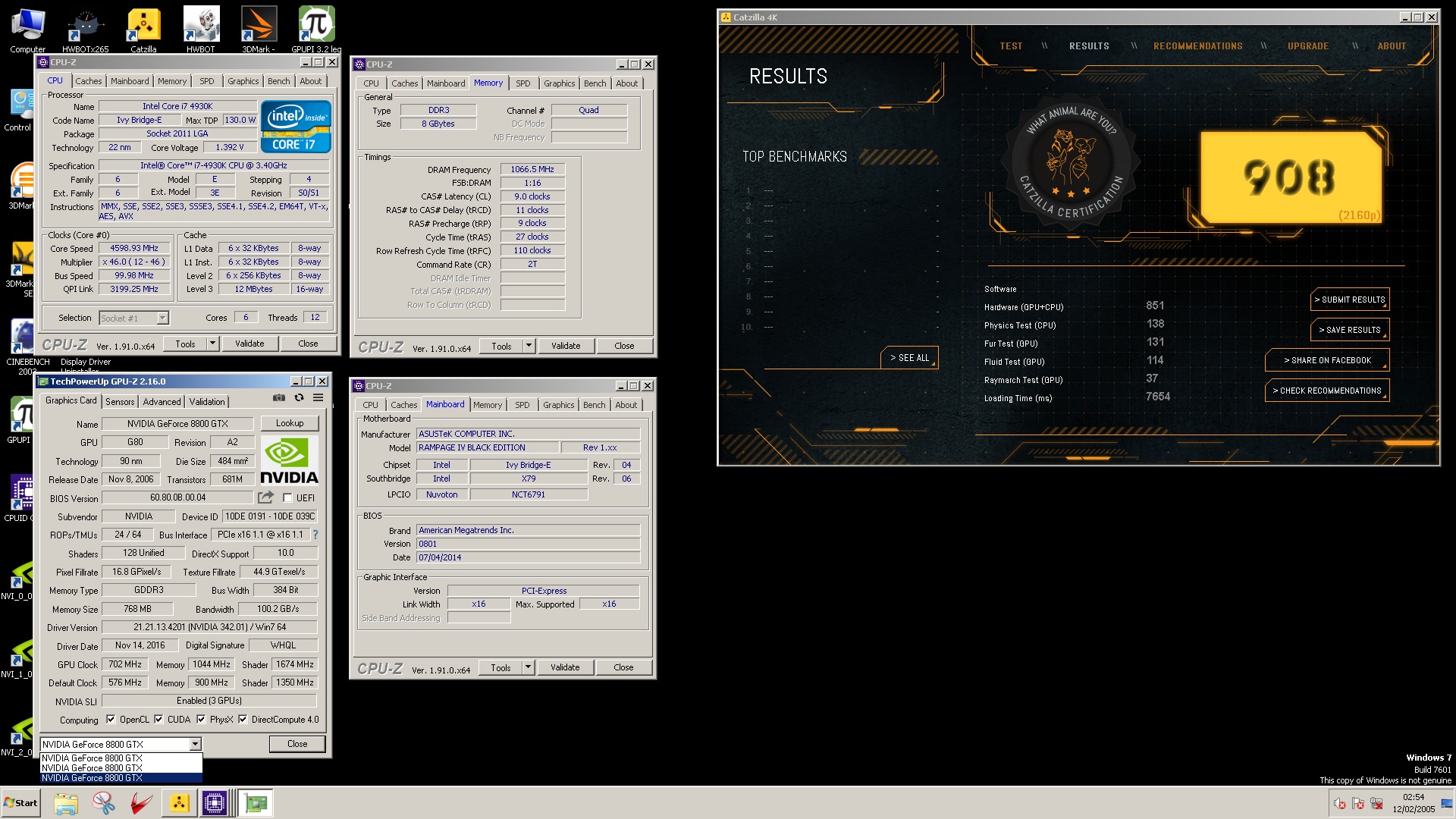Click the Intel Core i7 logo in CPU-Z

pos(296,127)
